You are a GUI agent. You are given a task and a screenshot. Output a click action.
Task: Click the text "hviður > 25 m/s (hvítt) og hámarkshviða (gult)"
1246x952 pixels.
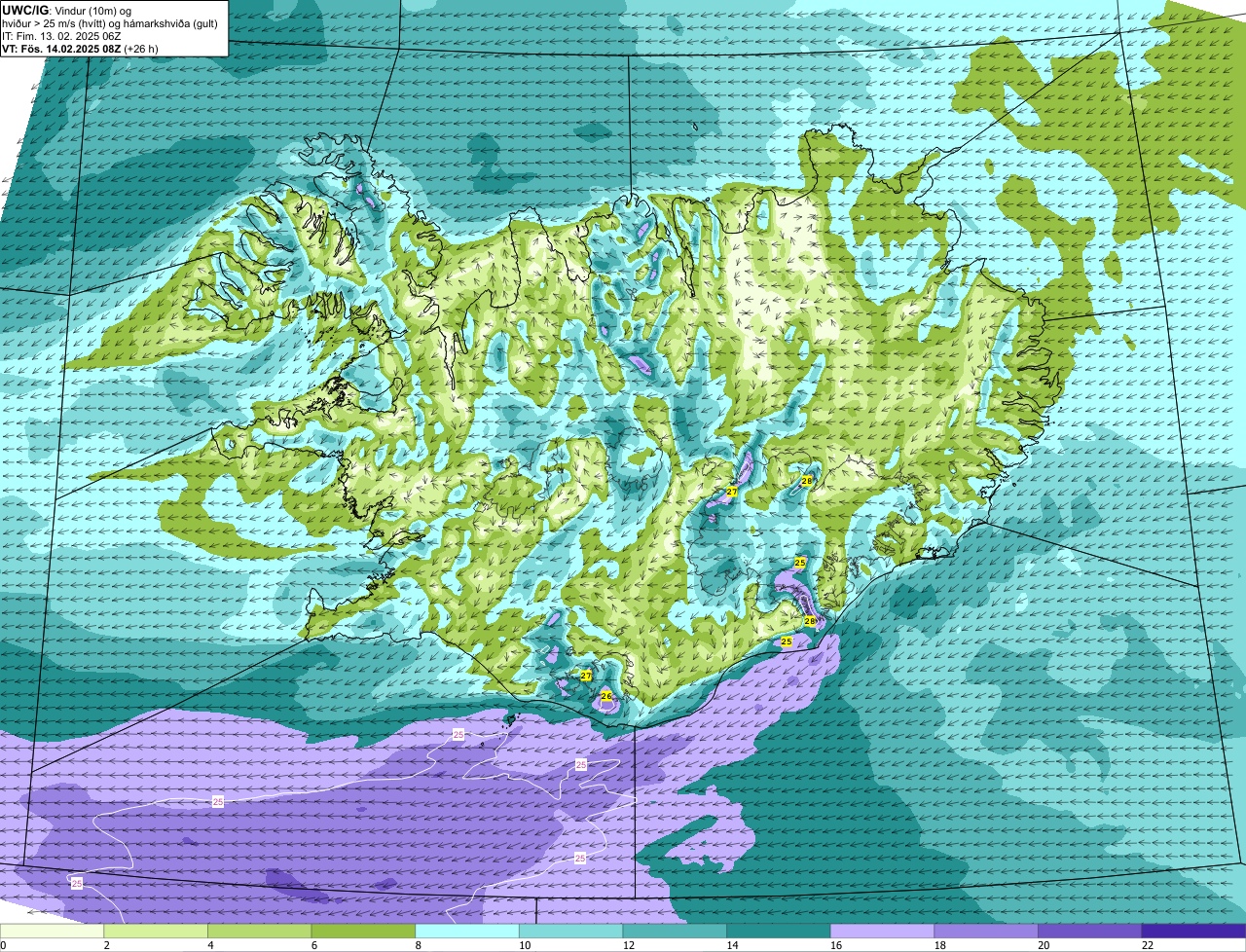point(110,22)
